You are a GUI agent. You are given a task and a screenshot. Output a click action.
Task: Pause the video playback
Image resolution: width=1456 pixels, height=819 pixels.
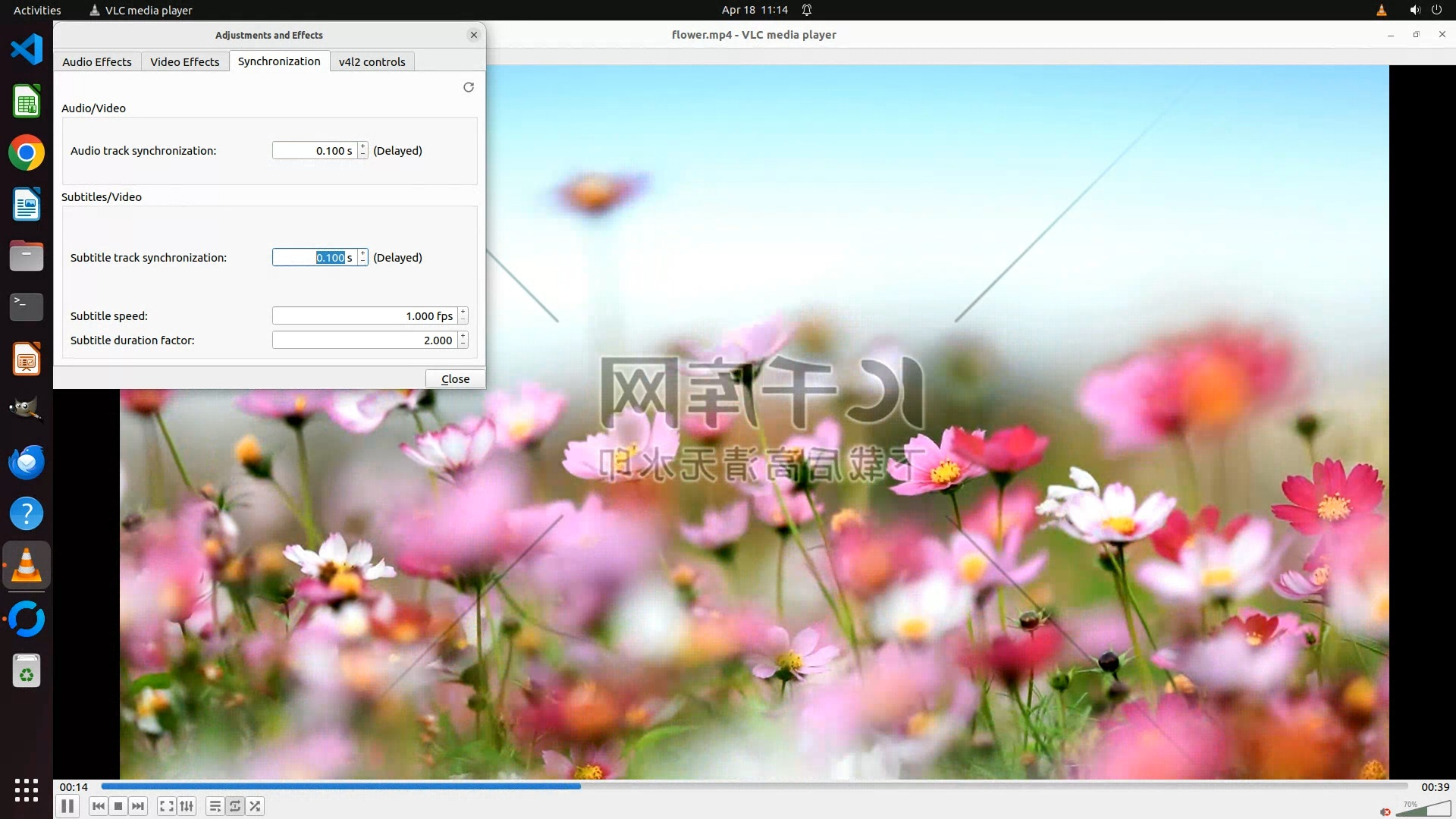(x=67, y=806)
